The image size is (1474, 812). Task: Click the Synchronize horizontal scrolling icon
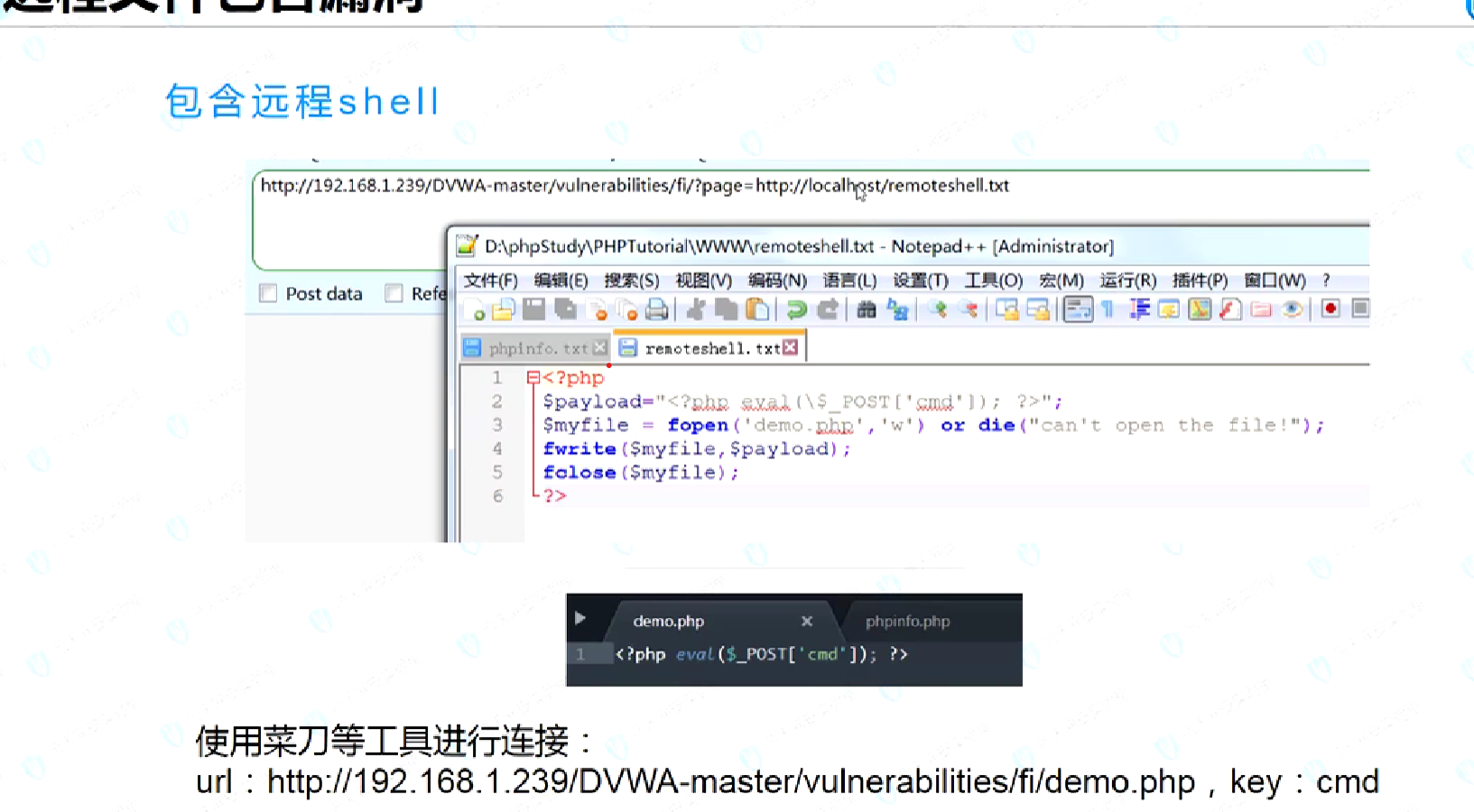click(x=1038, y=310)
